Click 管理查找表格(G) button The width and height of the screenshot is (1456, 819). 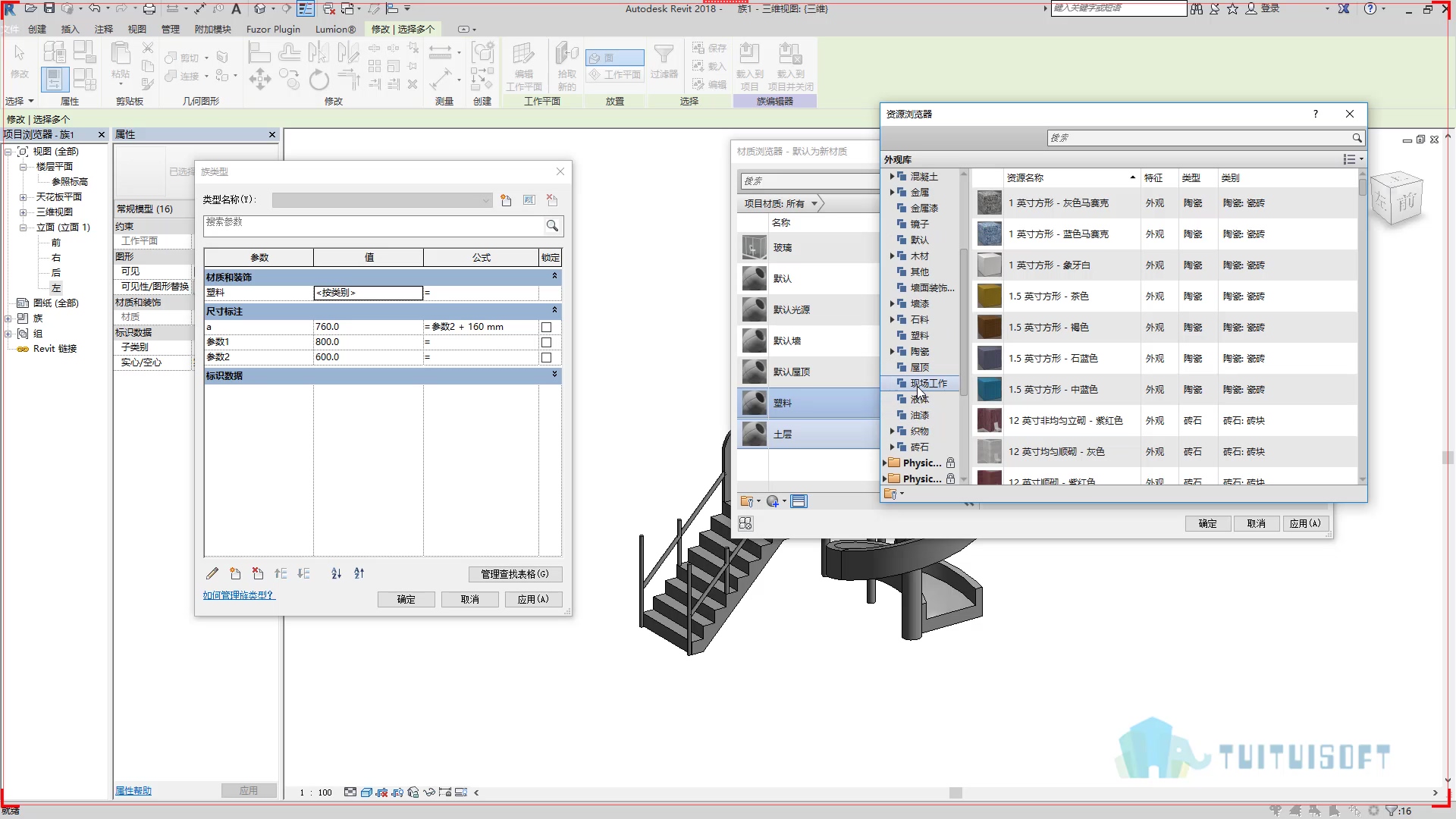pyautogui.click(x=515, y=574)
